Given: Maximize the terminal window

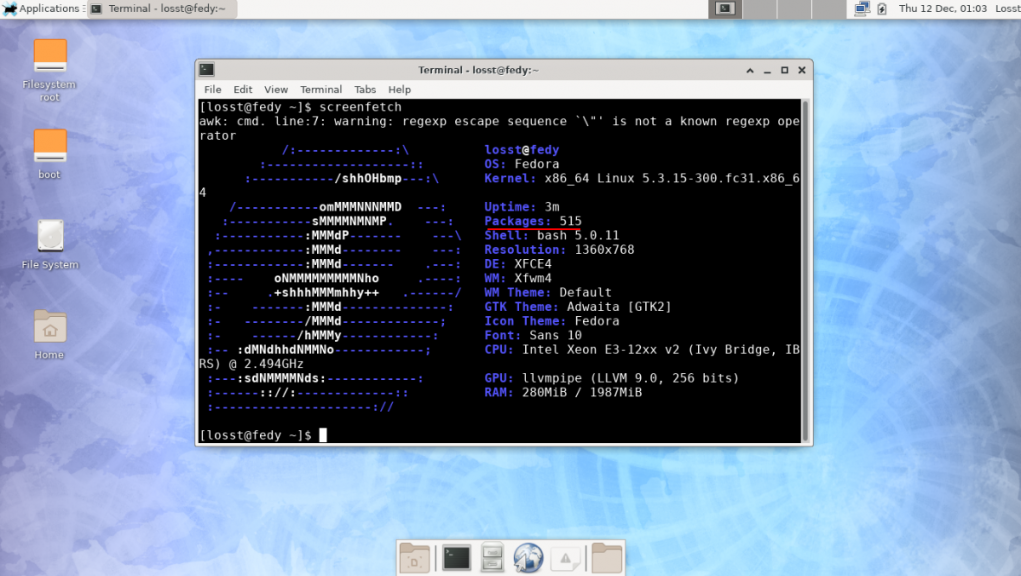Looking at the screenshot, I should tap(785, 70).
